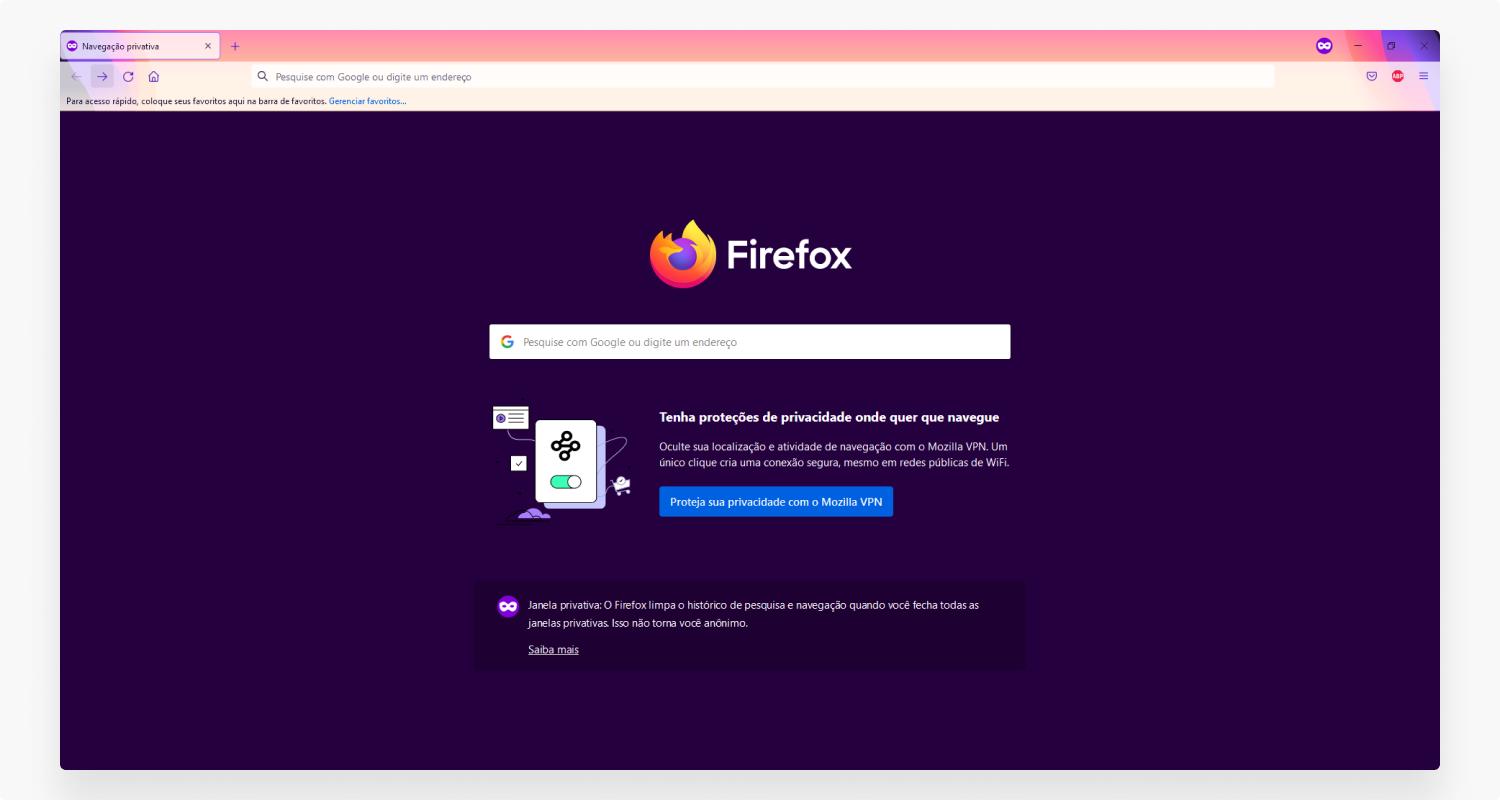Image resolution: width=1500 pixels, height=800 pixels.
Task: Open a new tab with plus button
Action: (x=235, y=46)
